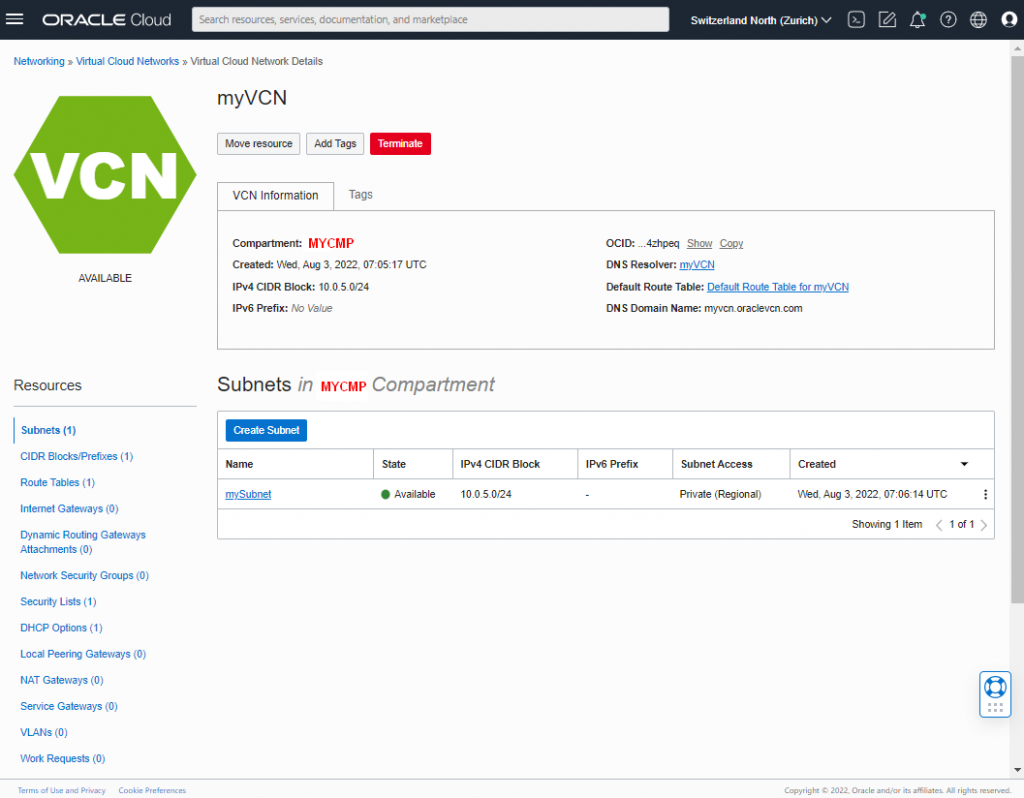Open Network Security Groups (0) resource
The image size is (1024, 798).
[84, 575]
